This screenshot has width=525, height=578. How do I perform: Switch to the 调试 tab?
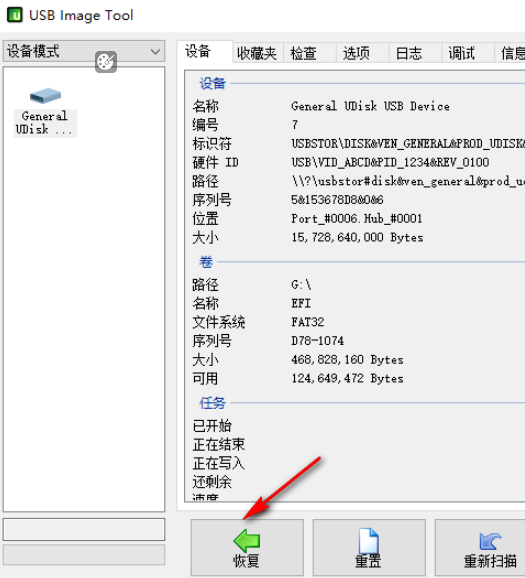(462, 53)
